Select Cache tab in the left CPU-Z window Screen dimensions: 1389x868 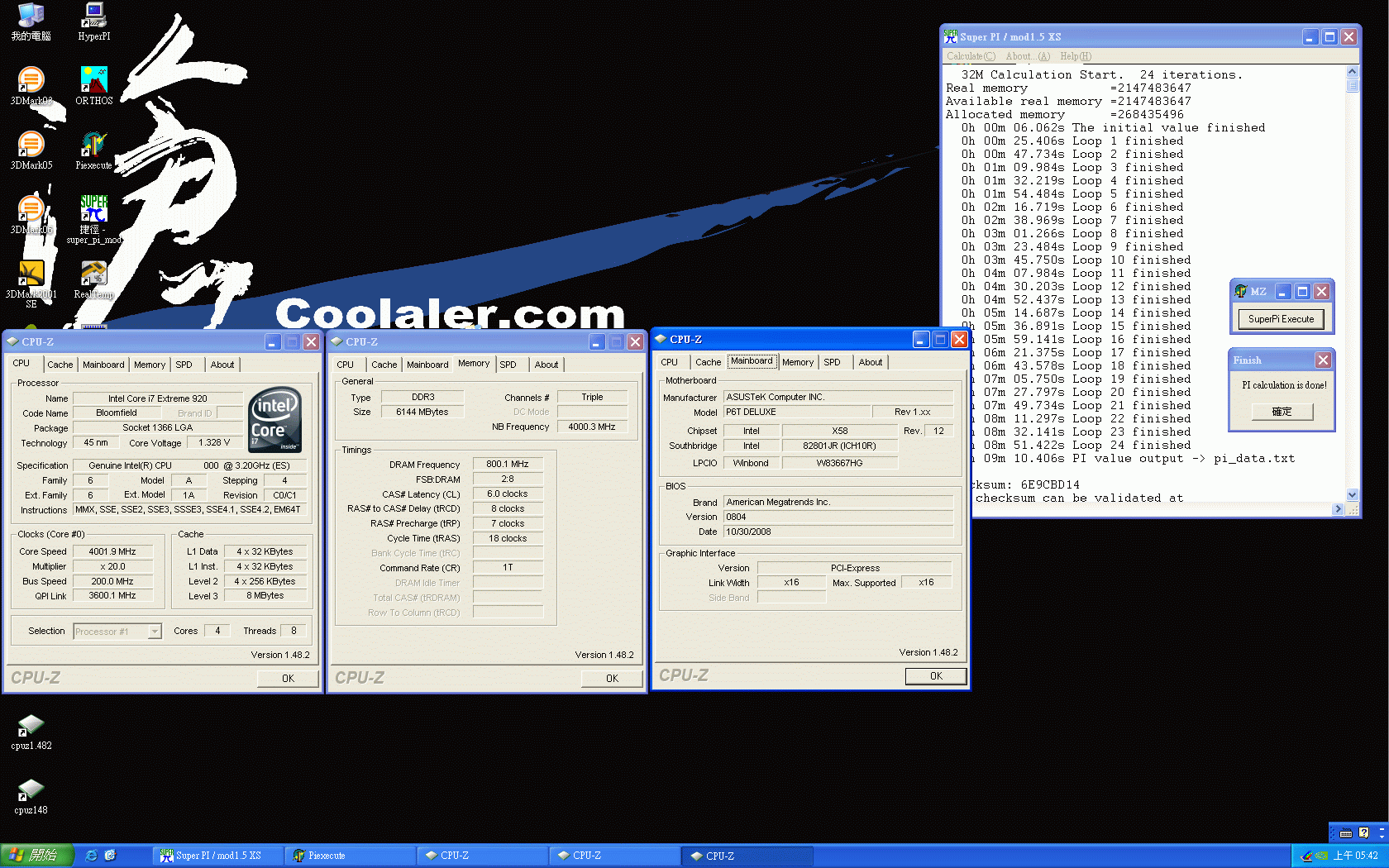pos(60,365)
